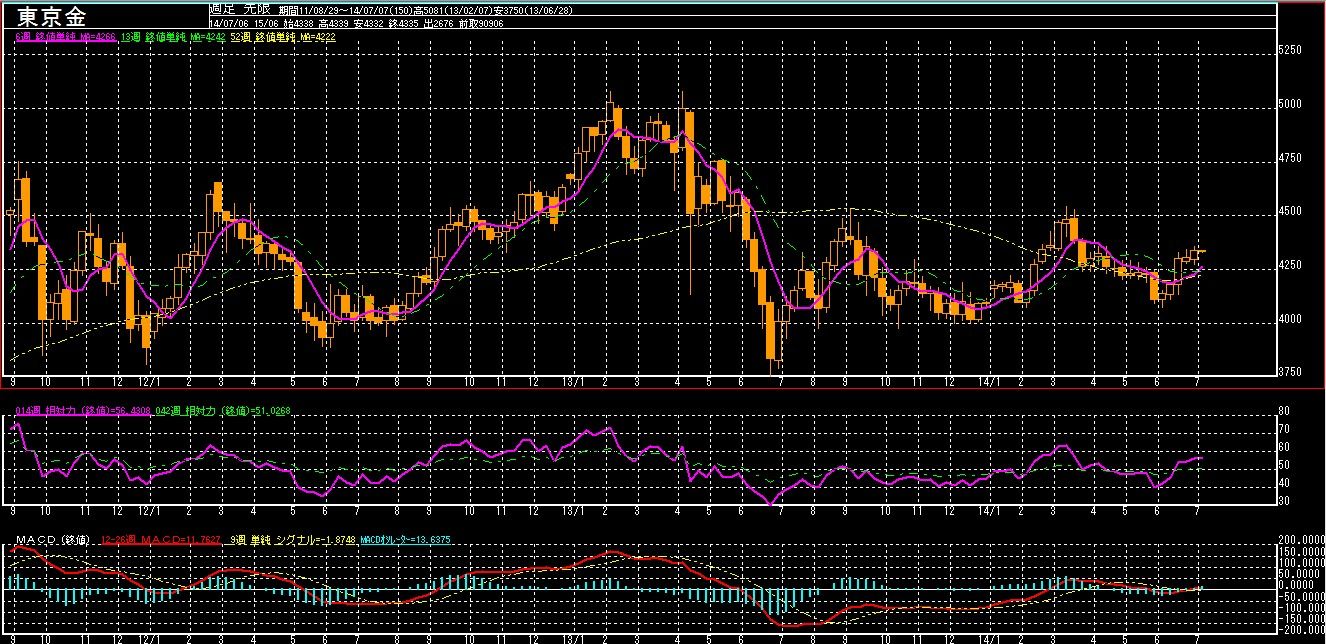
Task: Click the 200.0000 level on MACD axis
Action: (x=1301, y=540)
